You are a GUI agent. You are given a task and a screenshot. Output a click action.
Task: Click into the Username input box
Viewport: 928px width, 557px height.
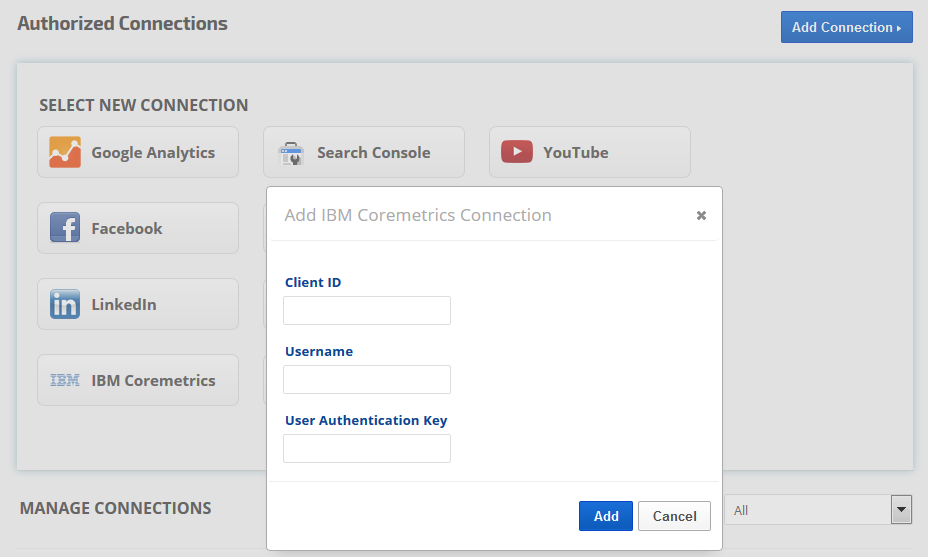click(x=367, y=380)
